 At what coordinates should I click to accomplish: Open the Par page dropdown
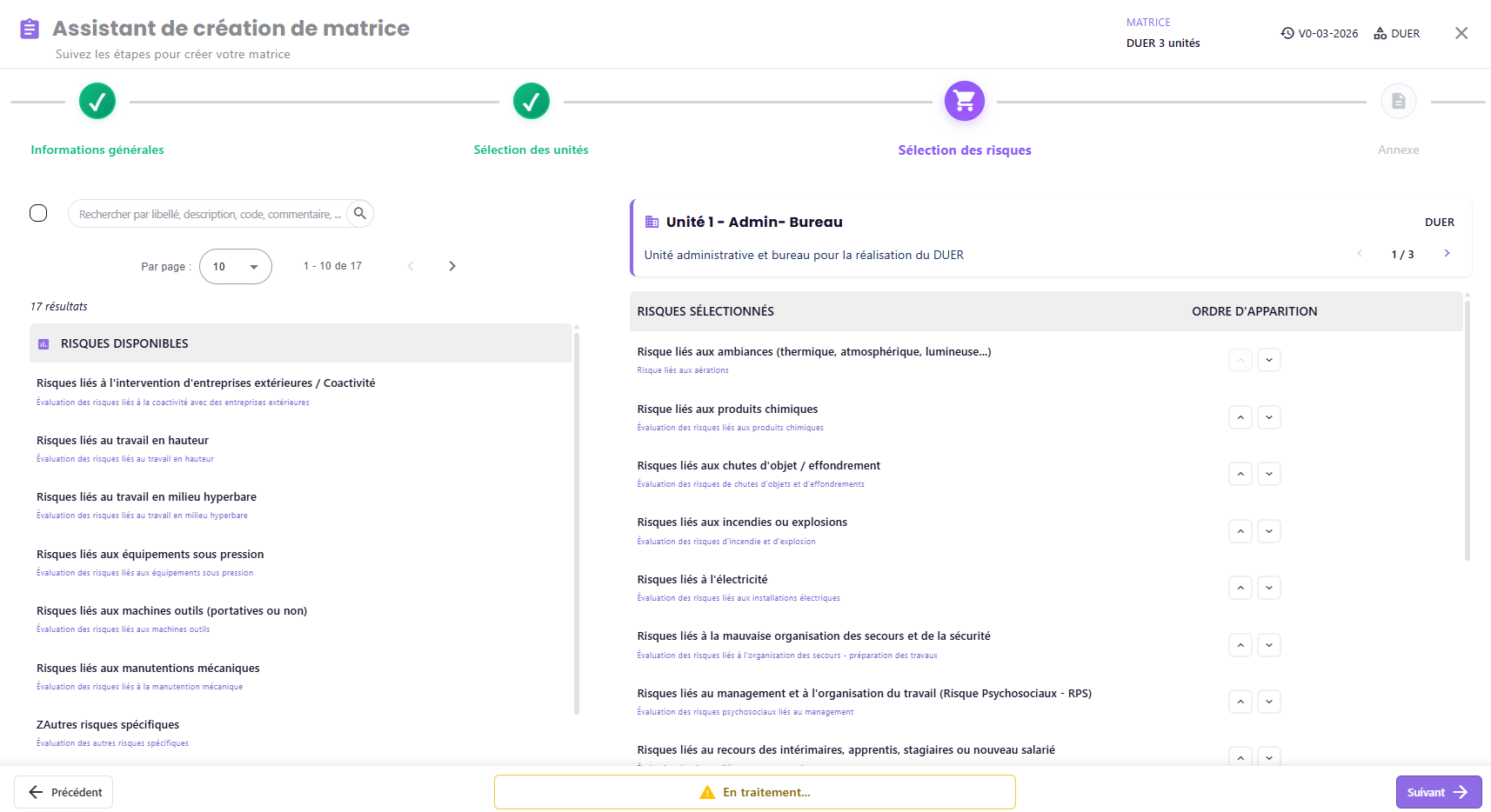point(236,266)
